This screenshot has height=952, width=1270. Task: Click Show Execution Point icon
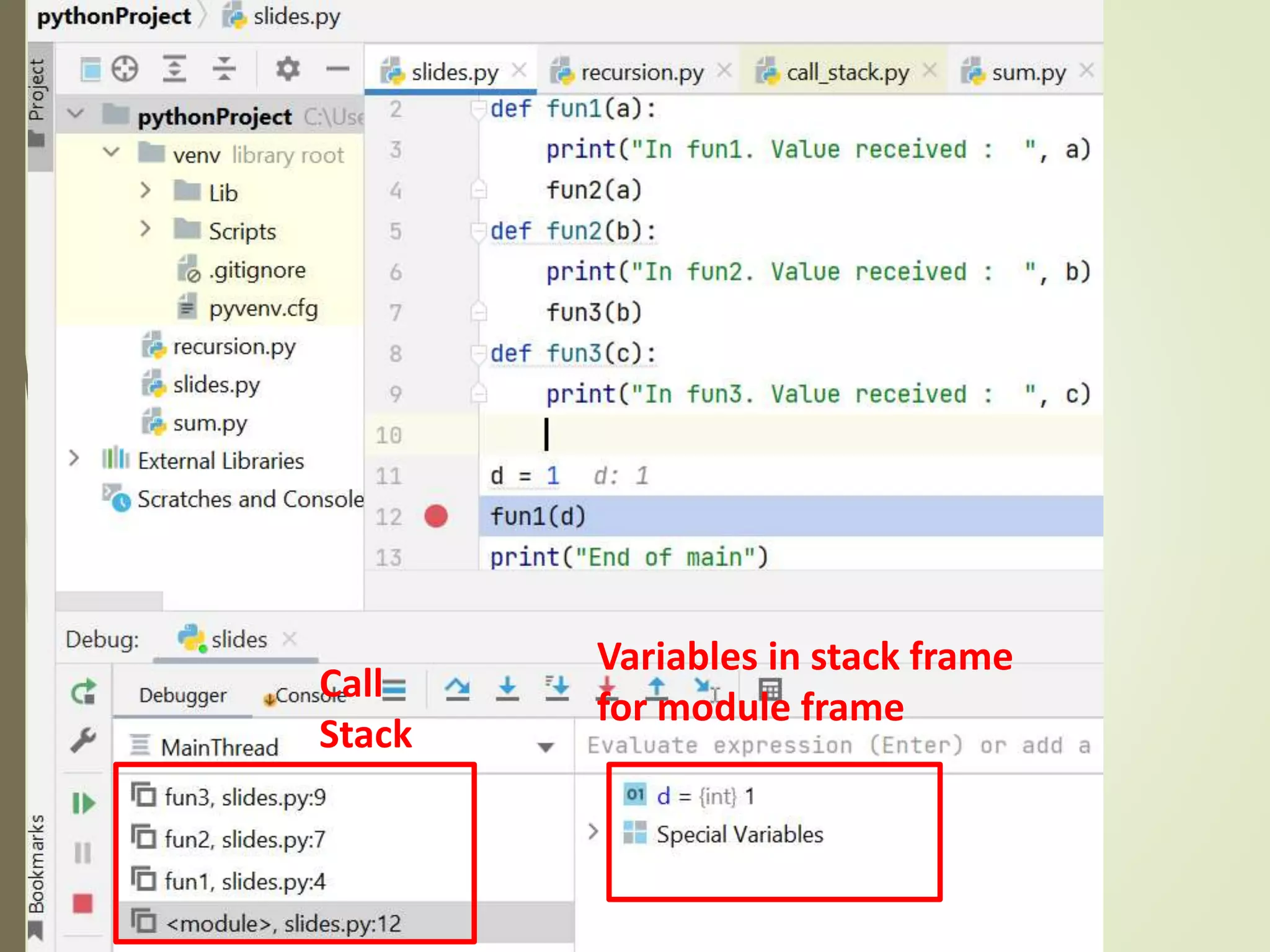(394, 689)
